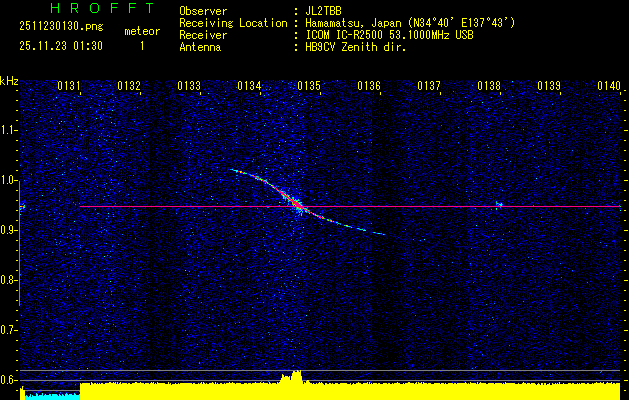Click the small echo spot near 0138
The width and height of the screenshot is (629, 400).
(498, 204)
